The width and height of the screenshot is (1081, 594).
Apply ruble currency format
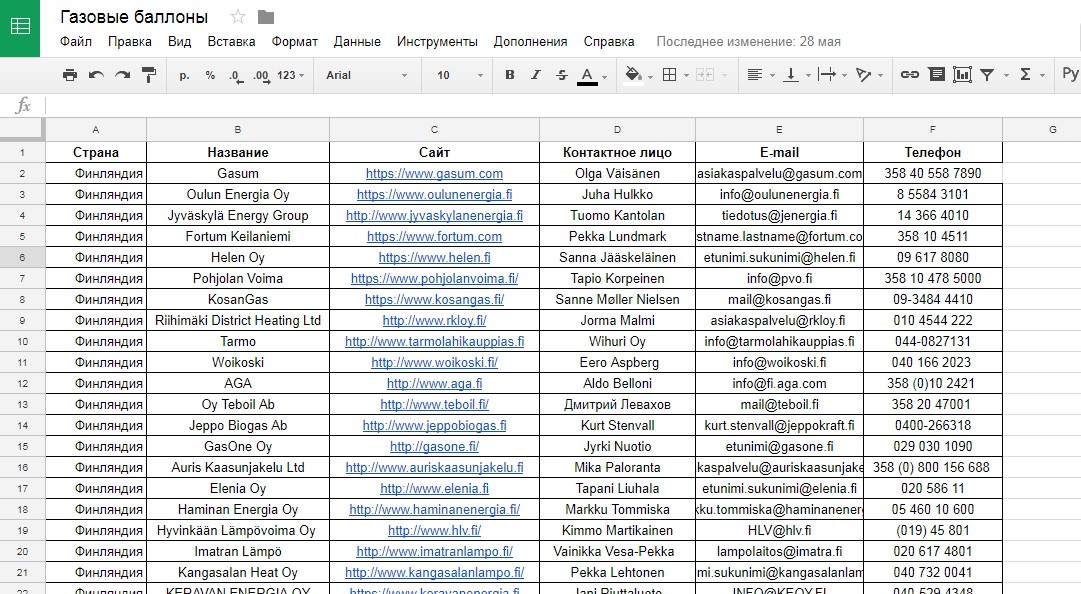click(184, 75)
